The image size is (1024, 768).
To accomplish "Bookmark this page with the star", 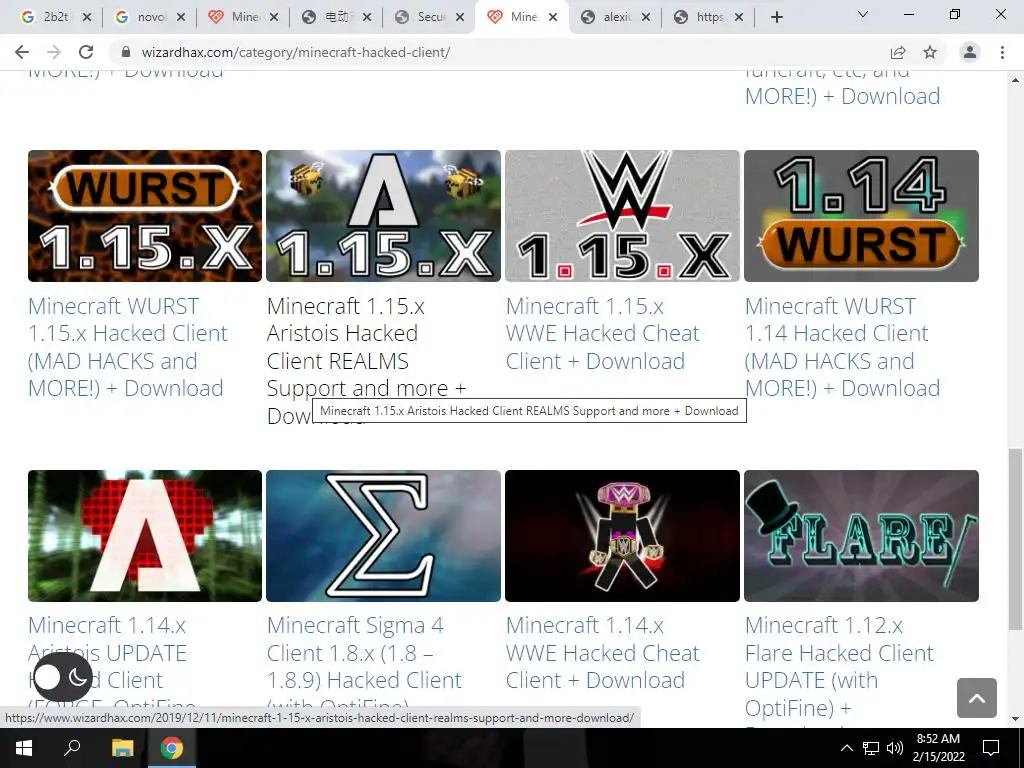I will [x=930, y=52].
